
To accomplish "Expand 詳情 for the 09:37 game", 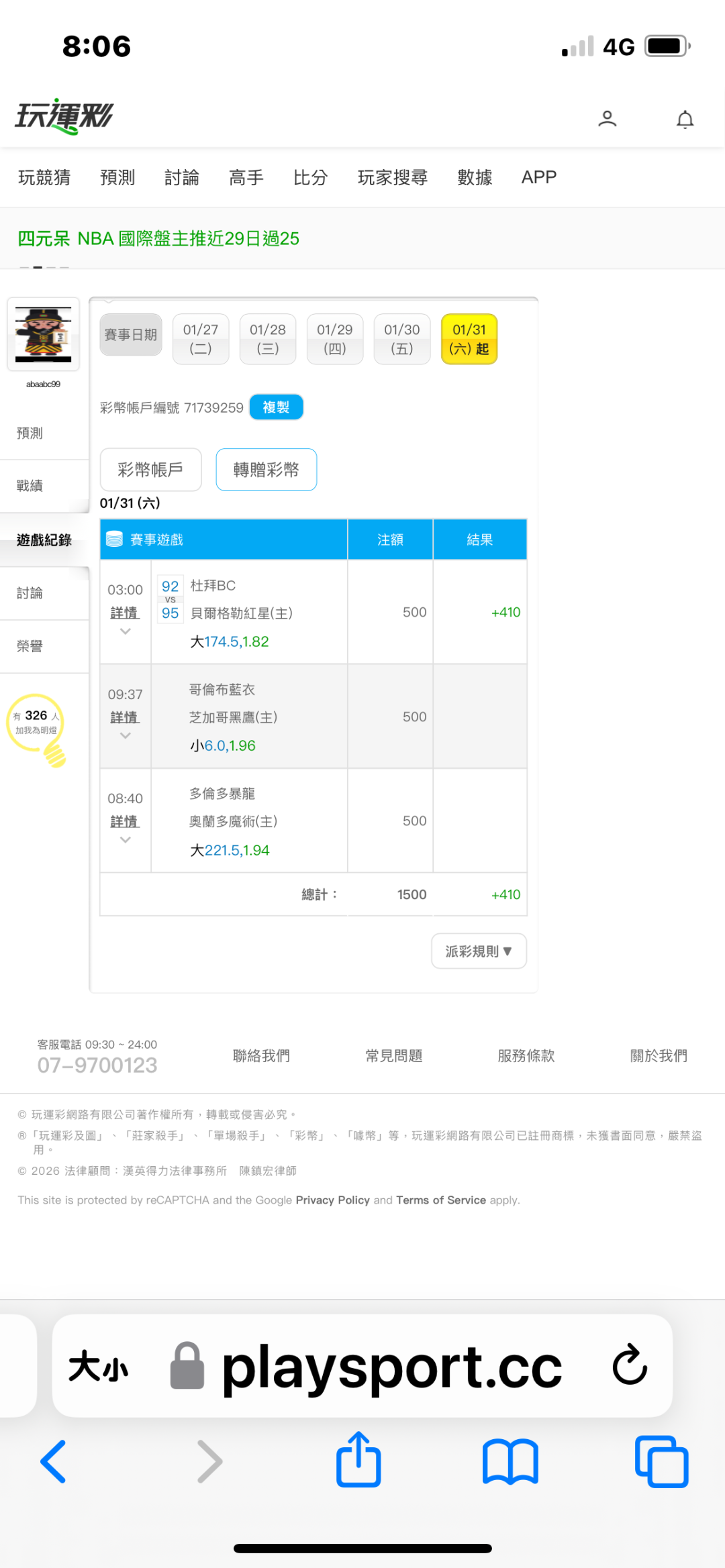I will coord(125,718).
